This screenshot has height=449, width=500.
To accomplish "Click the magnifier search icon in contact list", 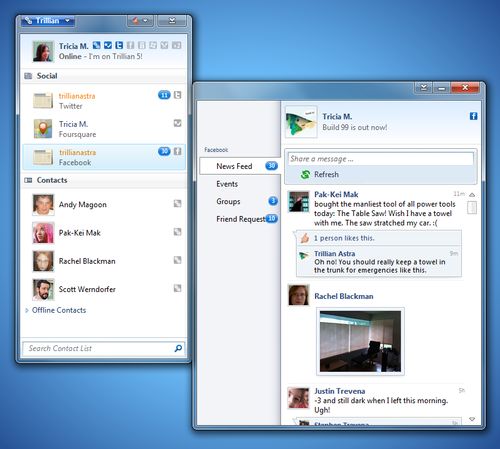I will (x=178, y=348).
